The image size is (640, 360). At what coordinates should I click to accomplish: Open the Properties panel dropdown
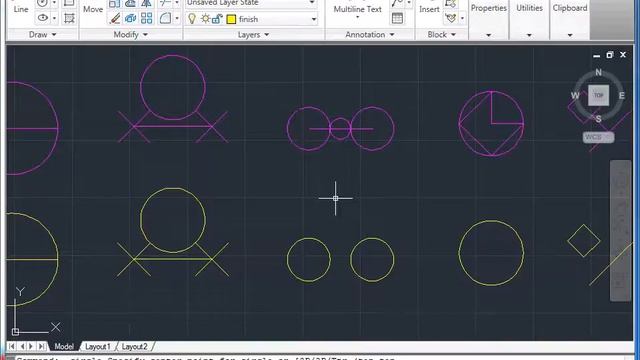[x=489, y=35]
